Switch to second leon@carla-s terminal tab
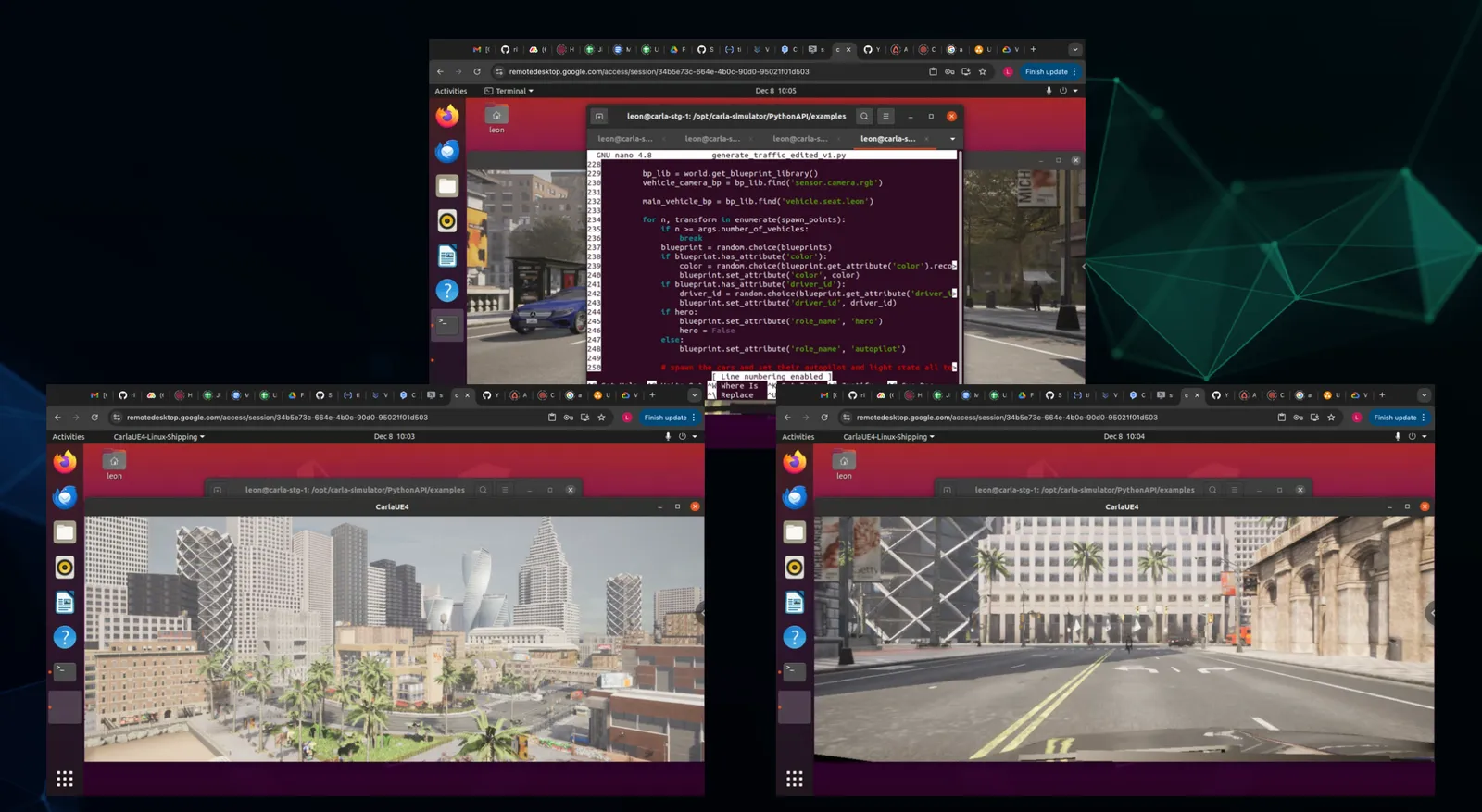 pos(713,139)
